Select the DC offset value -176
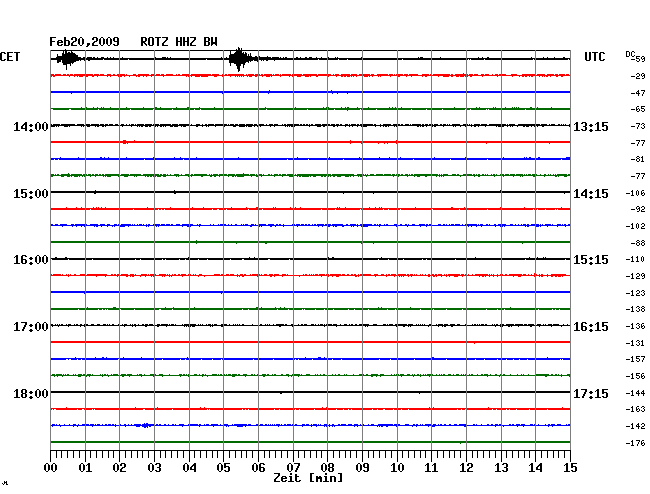Image resolution: width=650 pixels, height=494 pixels. (x=635, y=443)
